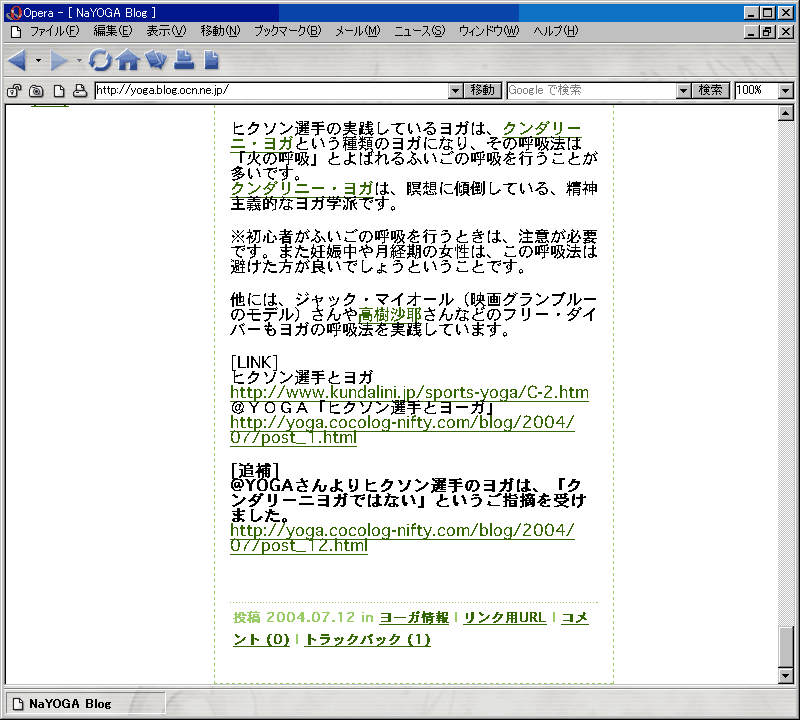Click the 100% zoom value field

coord(757,91)
